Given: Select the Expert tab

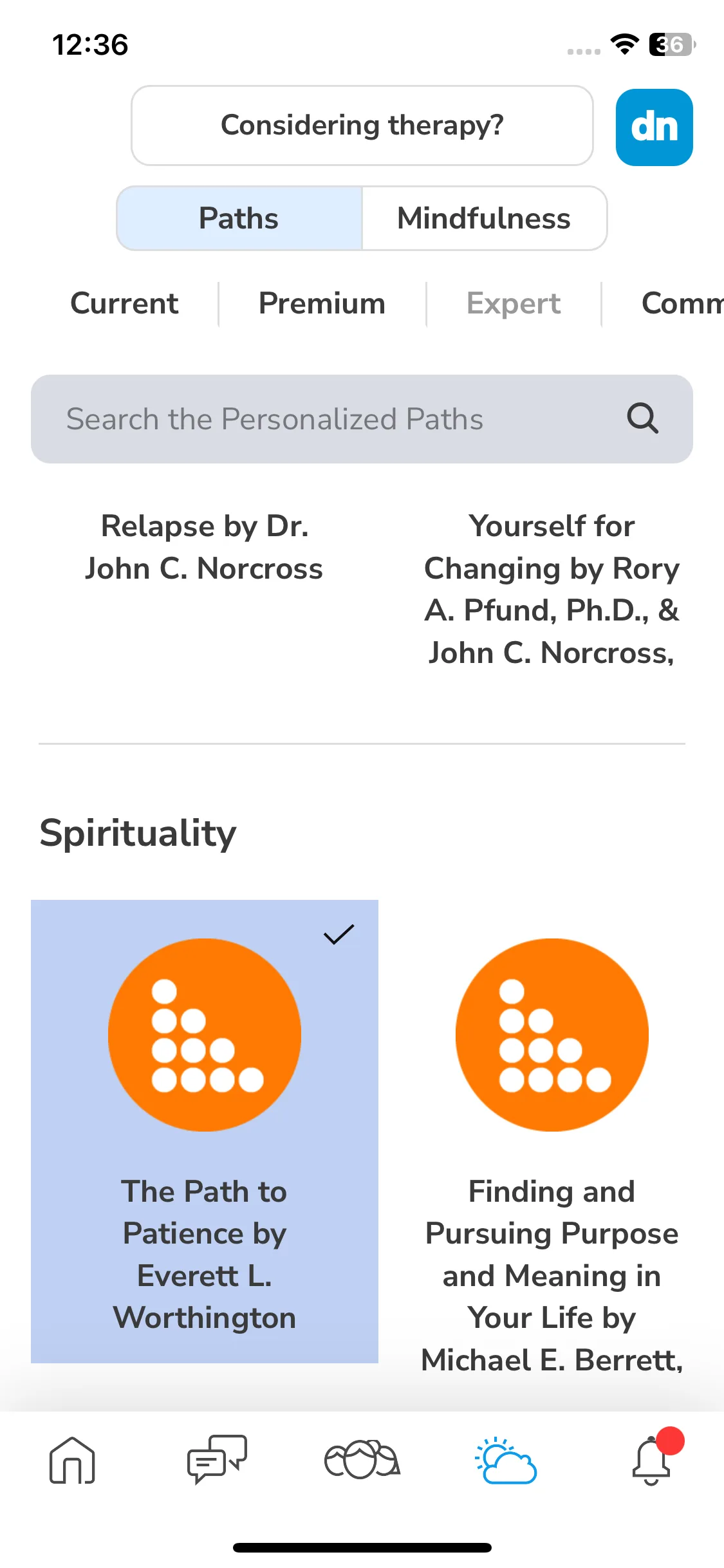Looking at the screenshot, I should click(514, 303).
